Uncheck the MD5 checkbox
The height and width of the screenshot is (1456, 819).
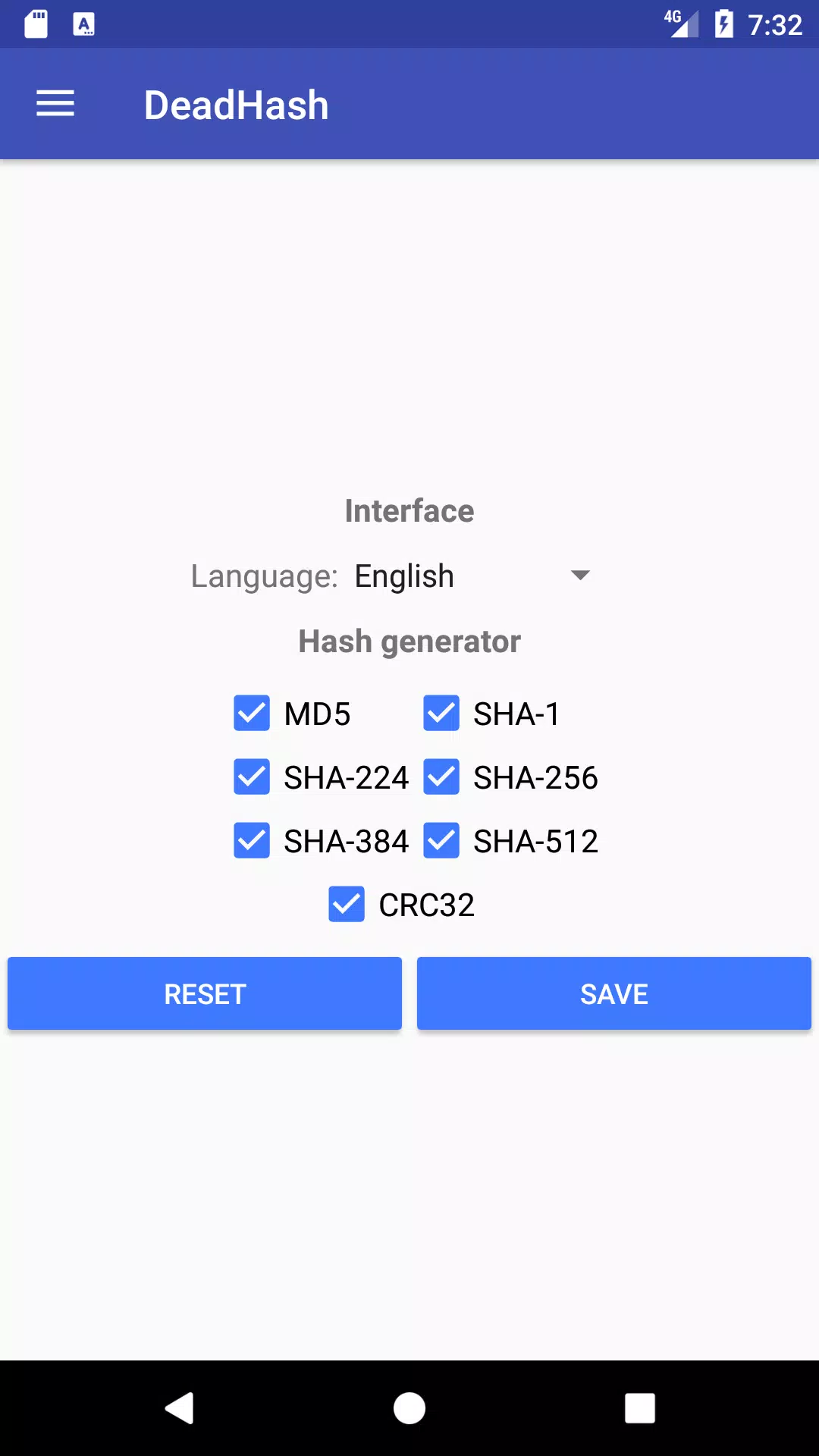(x=252, y=713)
